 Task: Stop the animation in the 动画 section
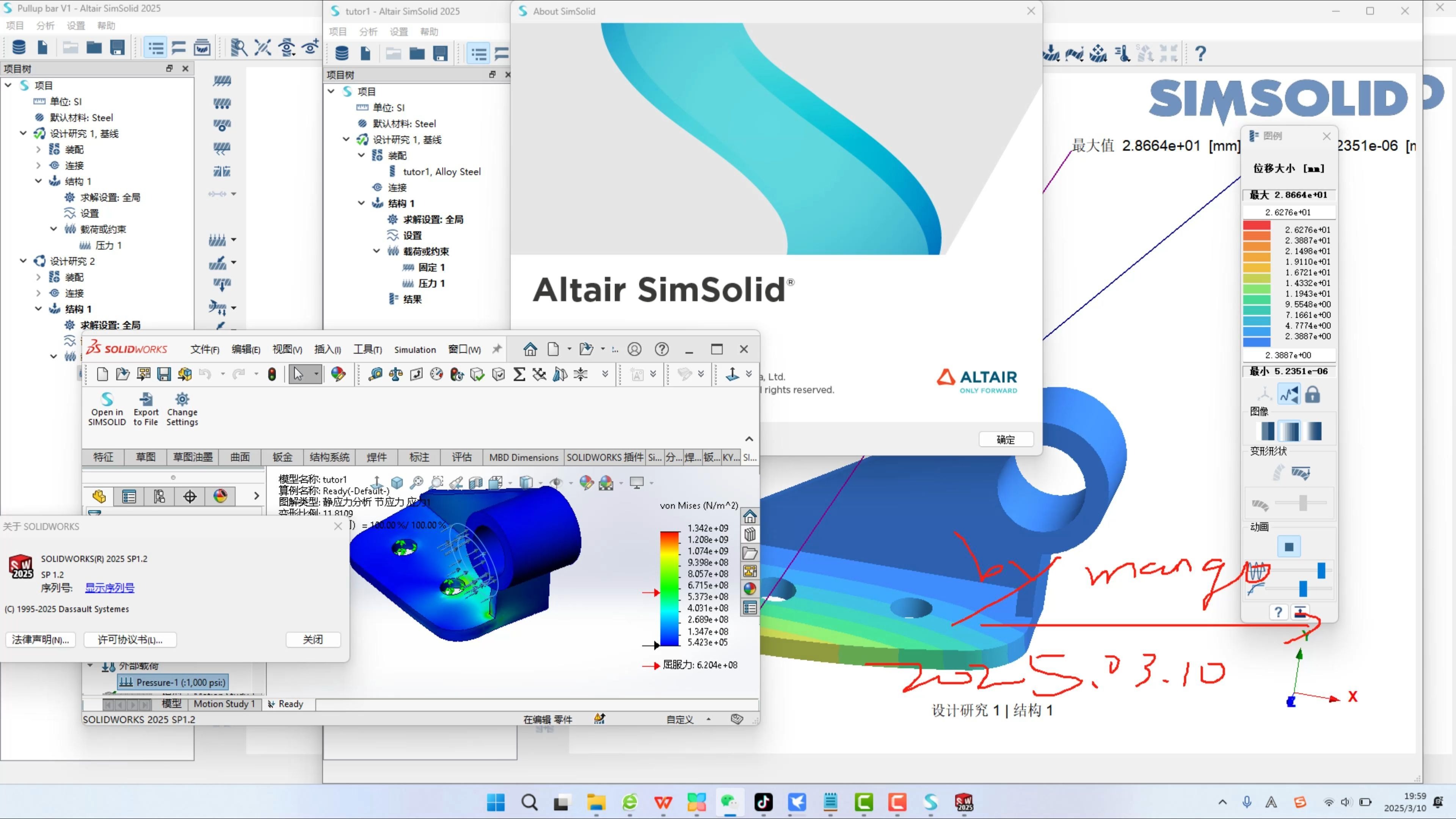[1289, 546]
